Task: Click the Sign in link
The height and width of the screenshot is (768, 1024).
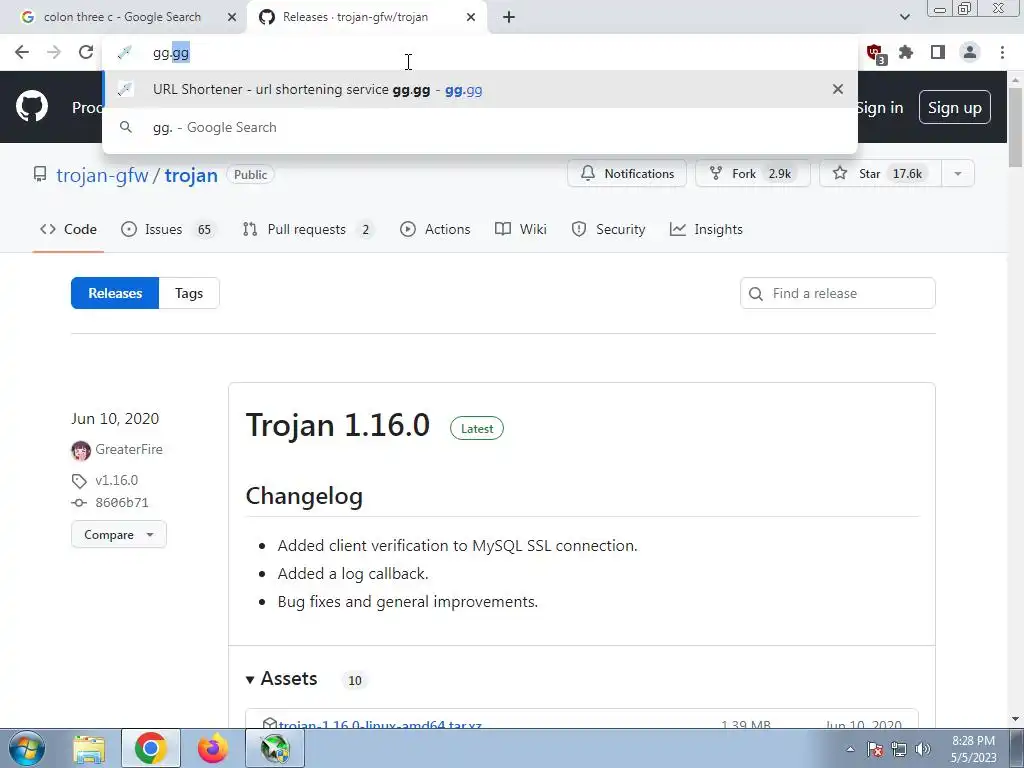Action: coord(880,108)
